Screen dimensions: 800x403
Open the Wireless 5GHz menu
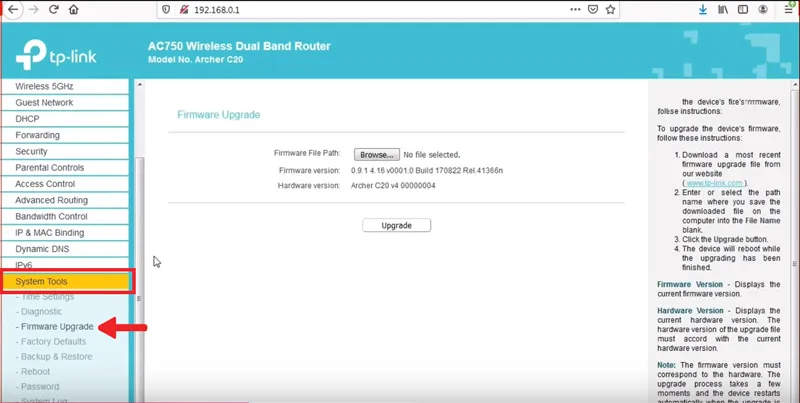point(65,86)
